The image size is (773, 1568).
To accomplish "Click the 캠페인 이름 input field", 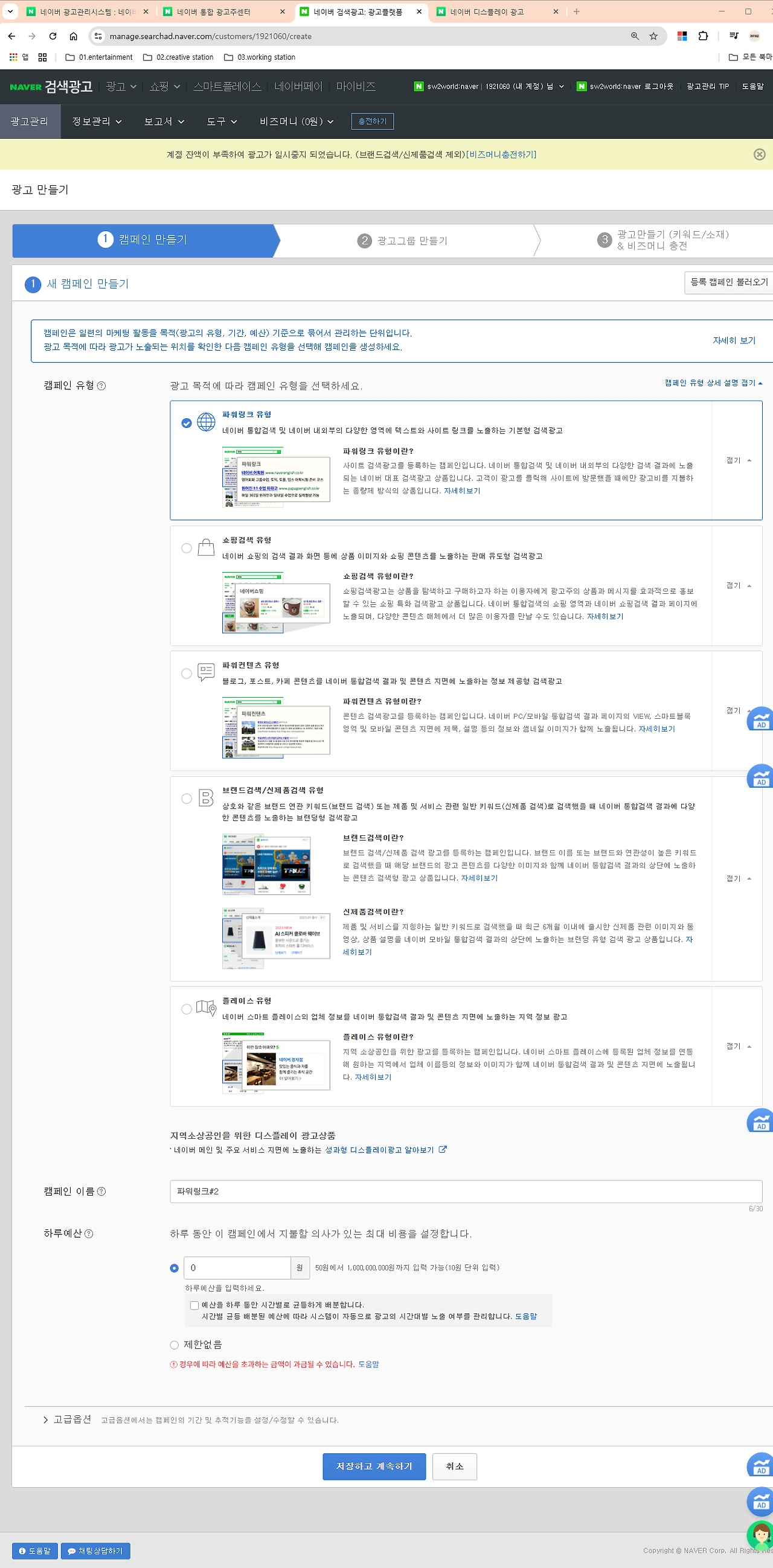I will (466, 1191).
